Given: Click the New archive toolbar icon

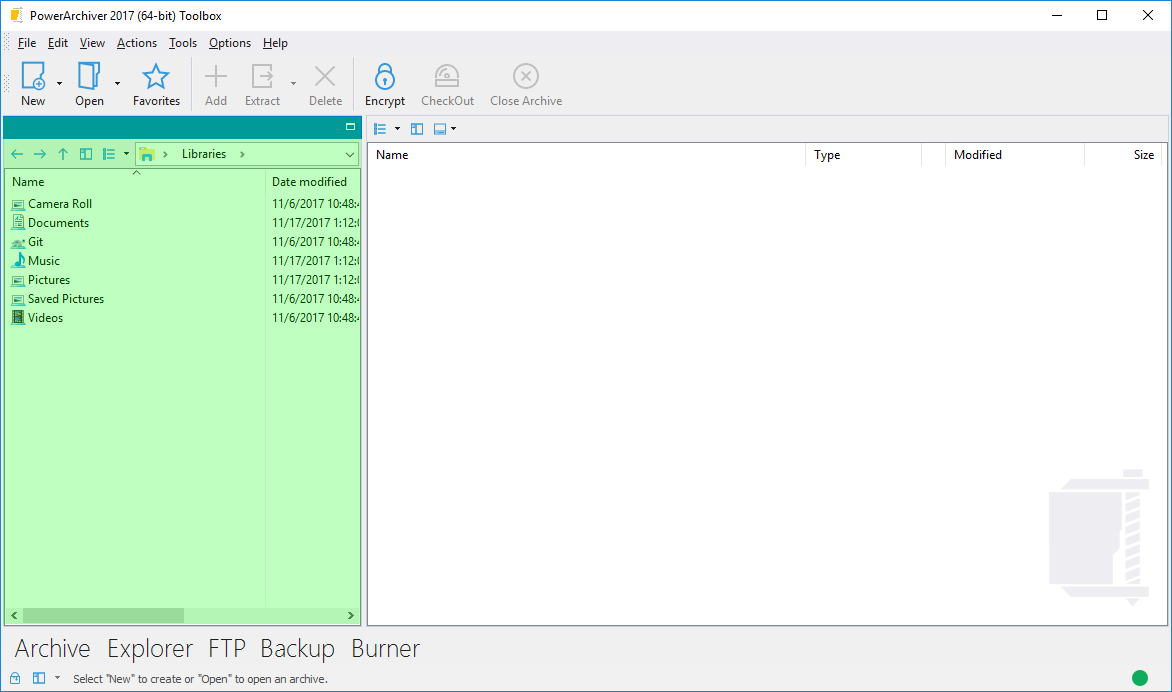Looking at the screenshot, I should [x=33, y=76].
